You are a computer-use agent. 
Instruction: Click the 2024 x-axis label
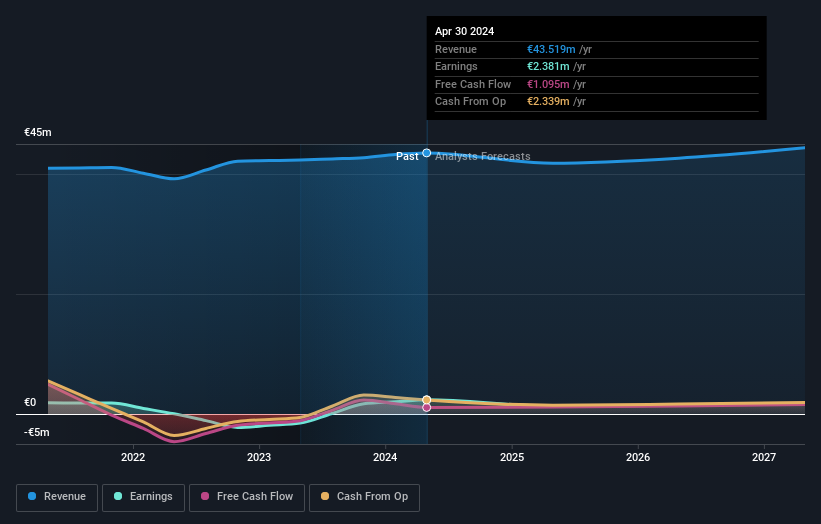point(385,457)
